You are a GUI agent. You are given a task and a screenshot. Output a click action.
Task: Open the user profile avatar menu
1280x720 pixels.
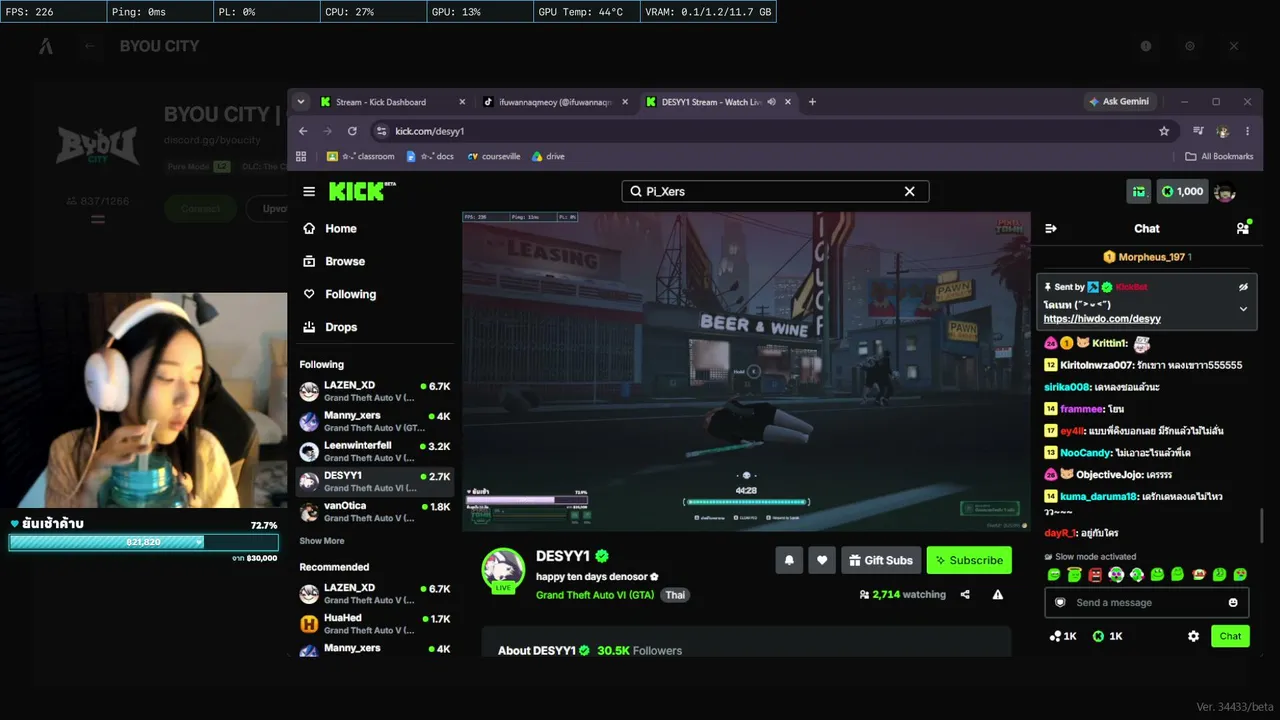tap(1225, 191)
